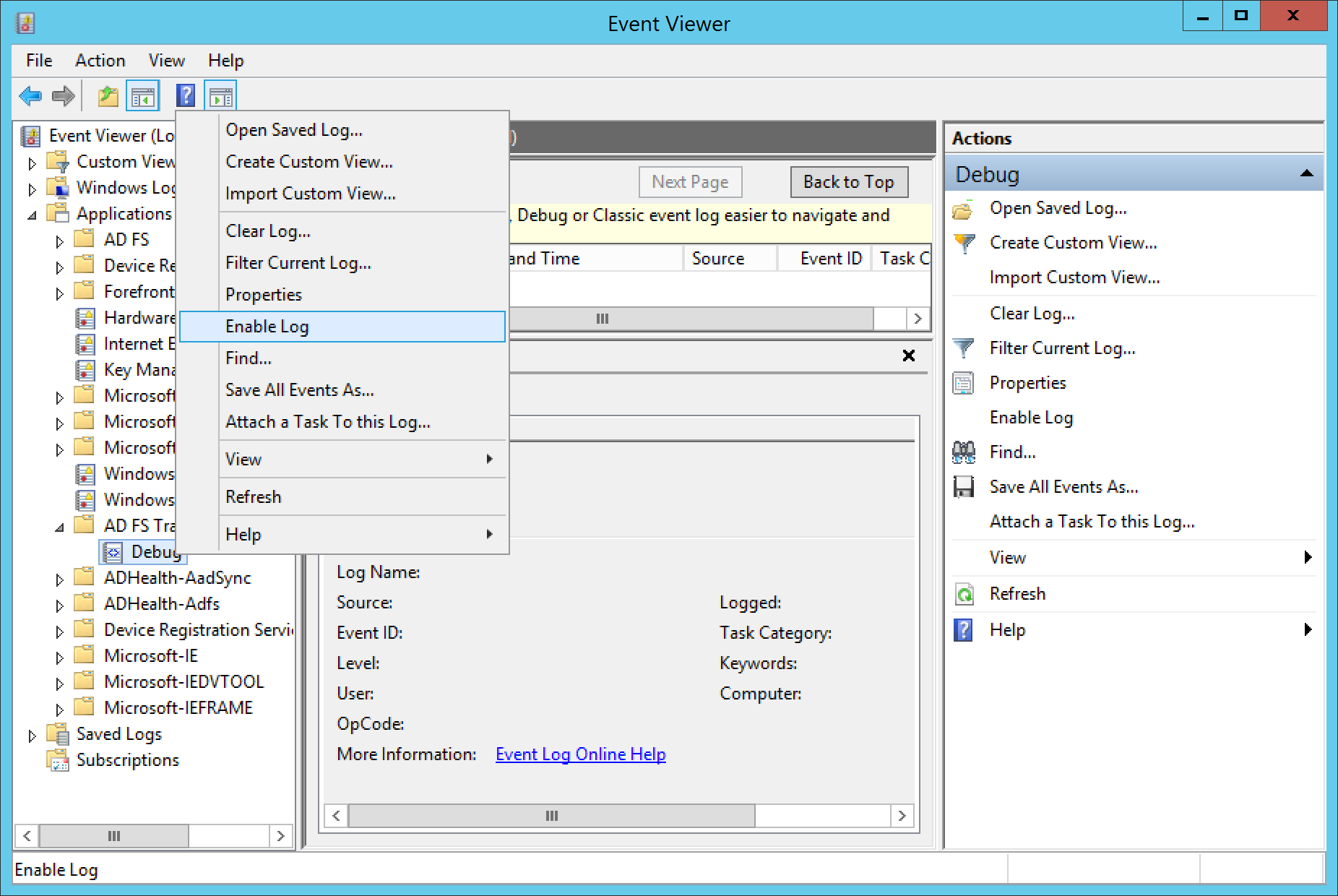Click the Refresh icon in Actions pane
The height and width of the screenshot is (896, 1338).
[963, 594]
